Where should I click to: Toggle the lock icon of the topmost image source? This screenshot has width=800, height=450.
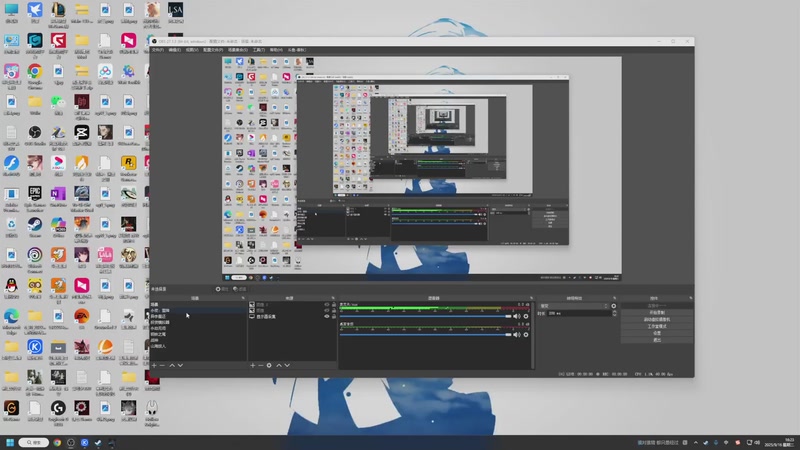coord(334,305)
